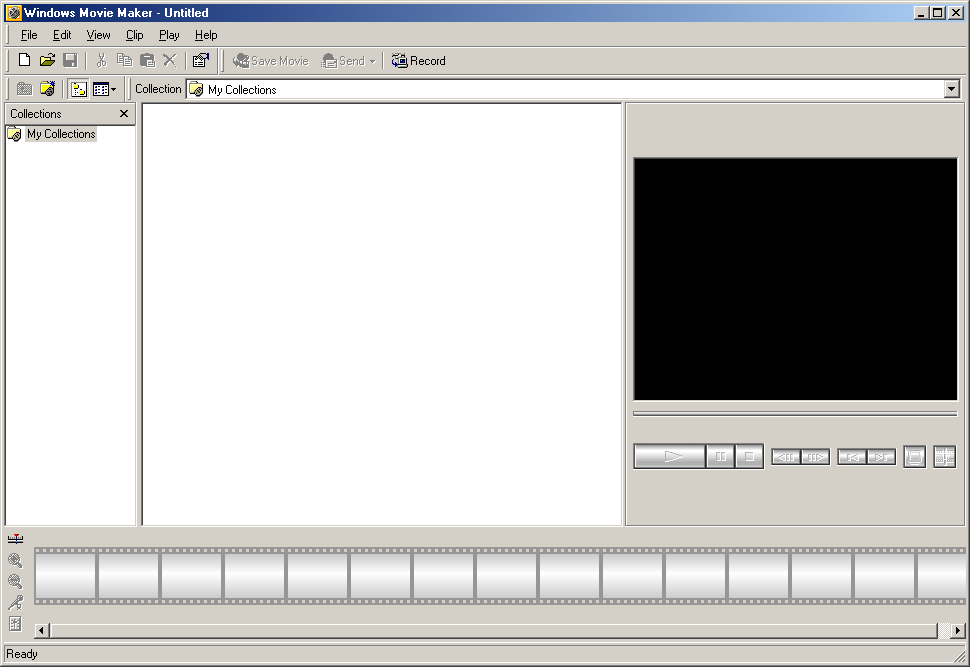Click the Cut scissors icon
The image size is (970, 667).
pos(101,60)
